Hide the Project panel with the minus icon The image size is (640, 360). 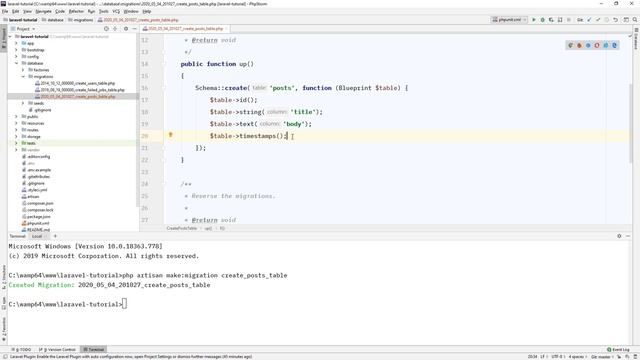click(134, 29)
